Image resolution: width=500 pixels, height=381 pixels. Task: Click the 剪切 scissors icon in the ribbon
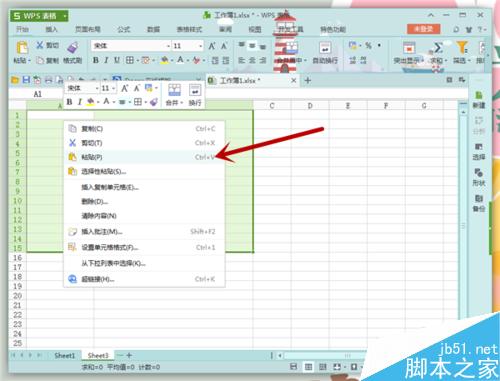40,45
